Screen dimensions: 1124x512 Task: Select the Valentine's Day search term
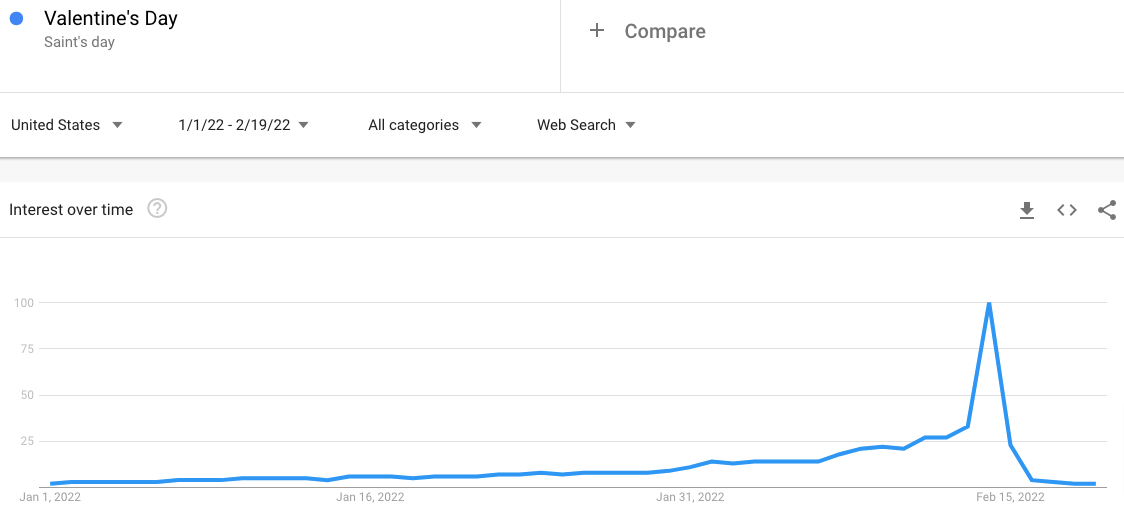tap(111, 19)
